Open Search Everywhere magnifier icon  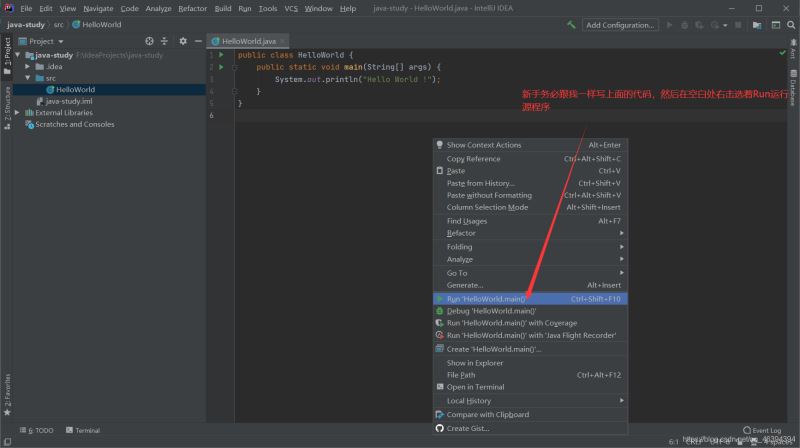[790, 24]
